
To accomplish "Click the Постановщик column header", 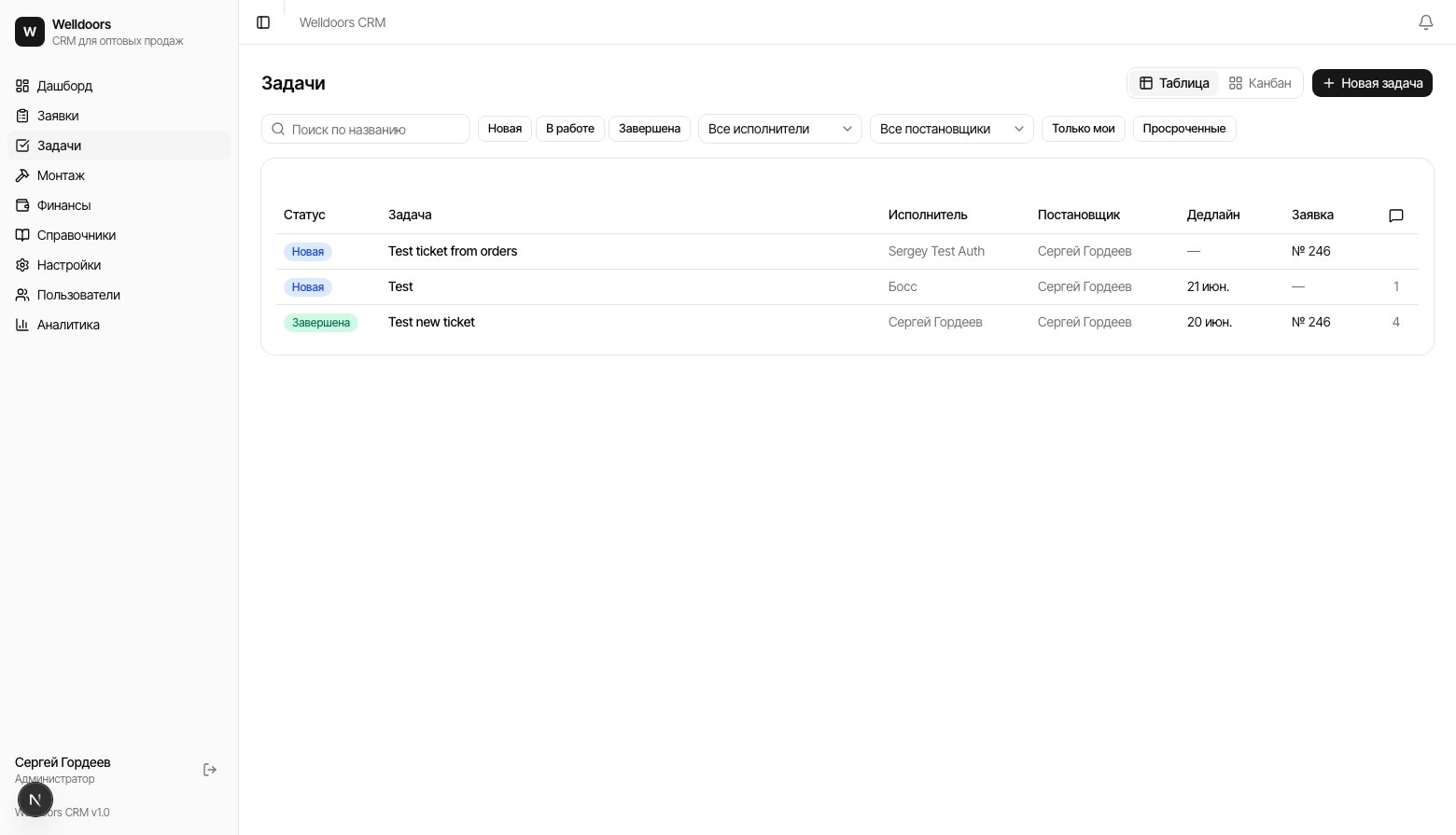I will 1079,215.
